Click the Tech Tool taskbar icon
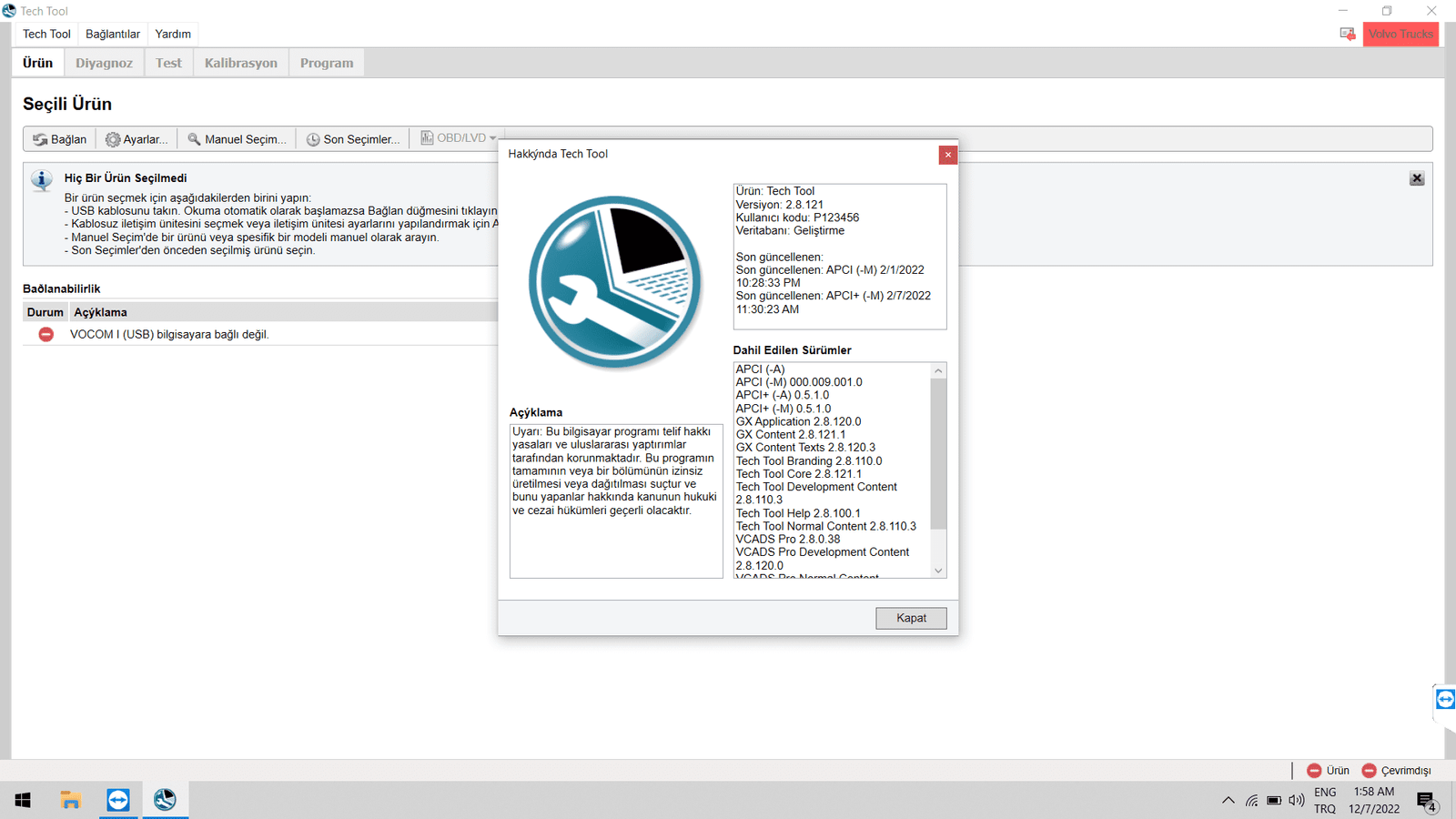The image size is (1456, 819). tap(165, 800)
